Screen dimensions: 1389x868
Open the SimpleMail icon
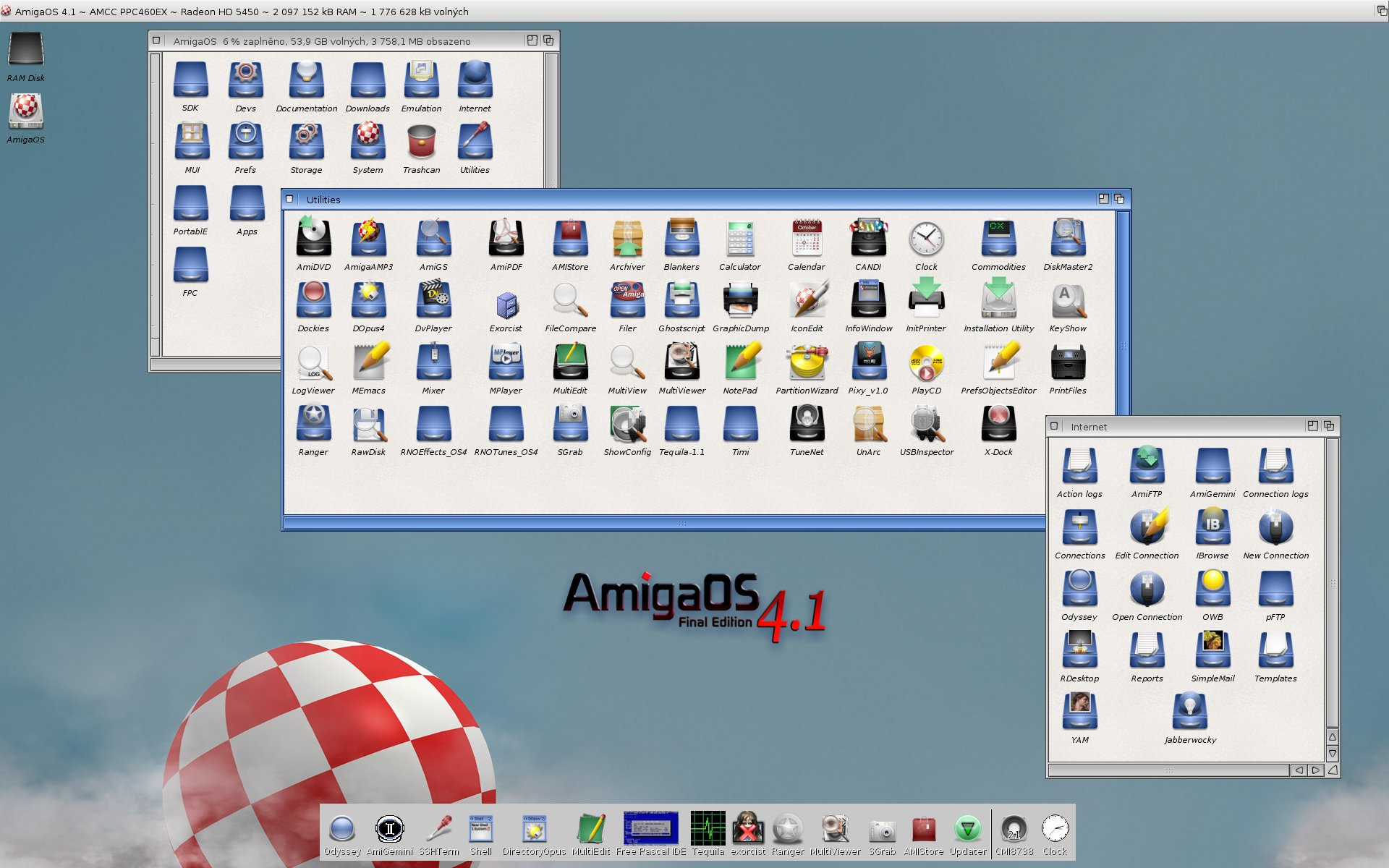pos(1212,650)
